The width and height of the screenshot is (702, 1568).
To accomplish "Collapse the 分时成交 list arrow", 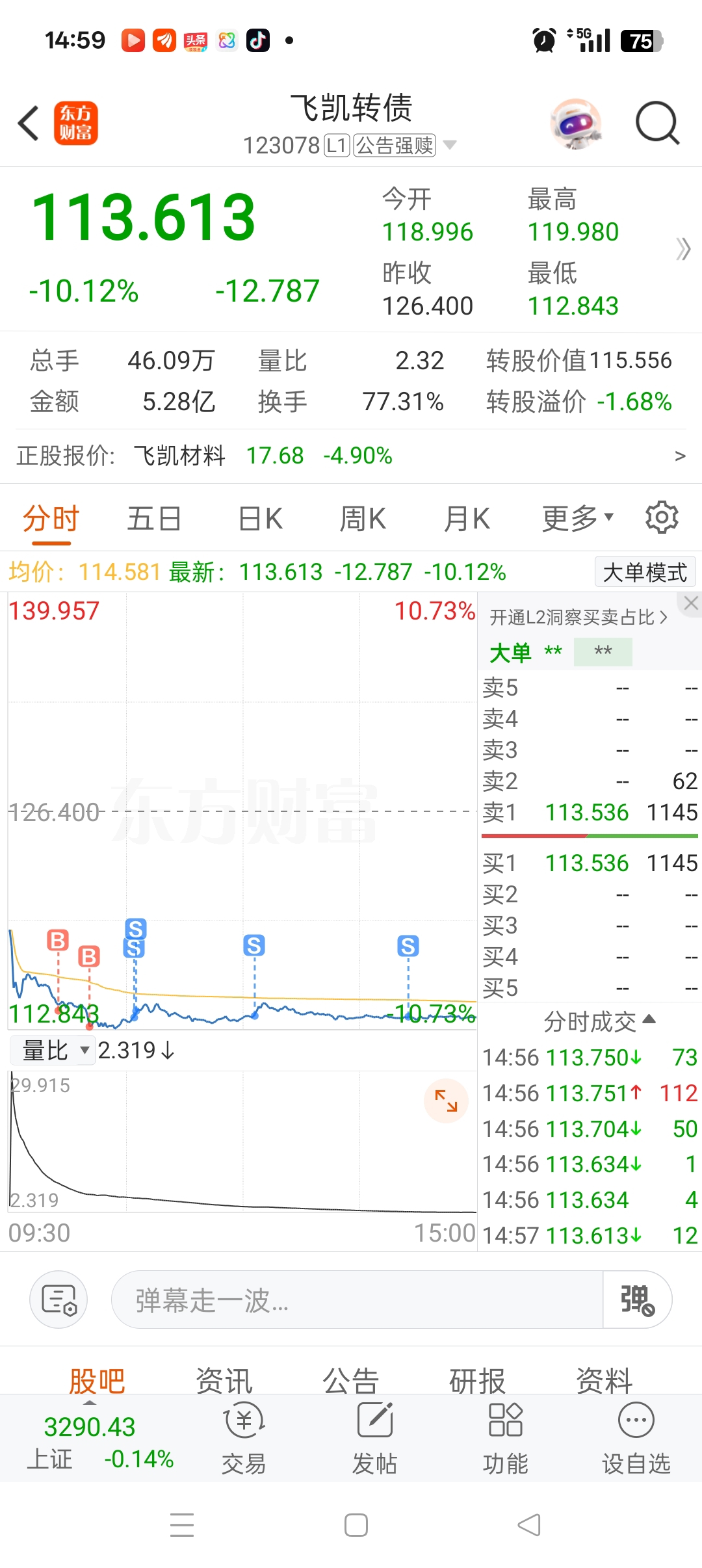I will click(649, 1019).
